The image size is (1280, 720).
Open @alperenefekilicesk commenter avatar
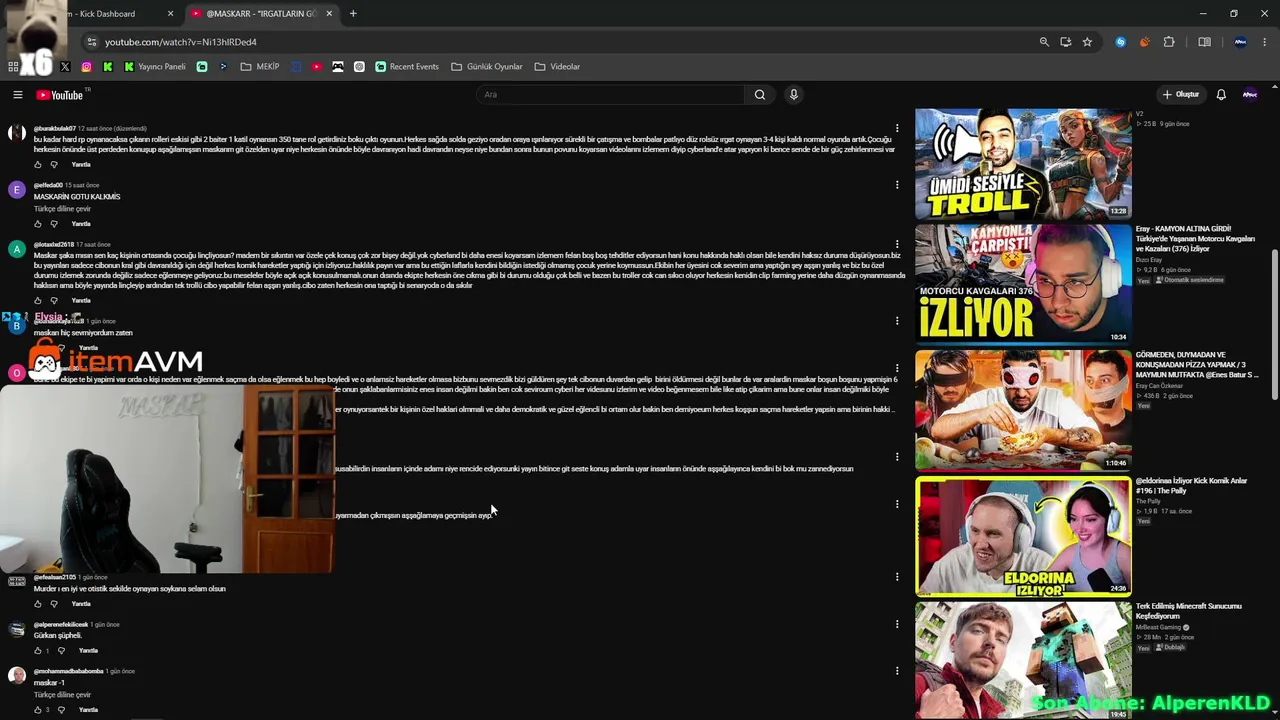[17, 629]
